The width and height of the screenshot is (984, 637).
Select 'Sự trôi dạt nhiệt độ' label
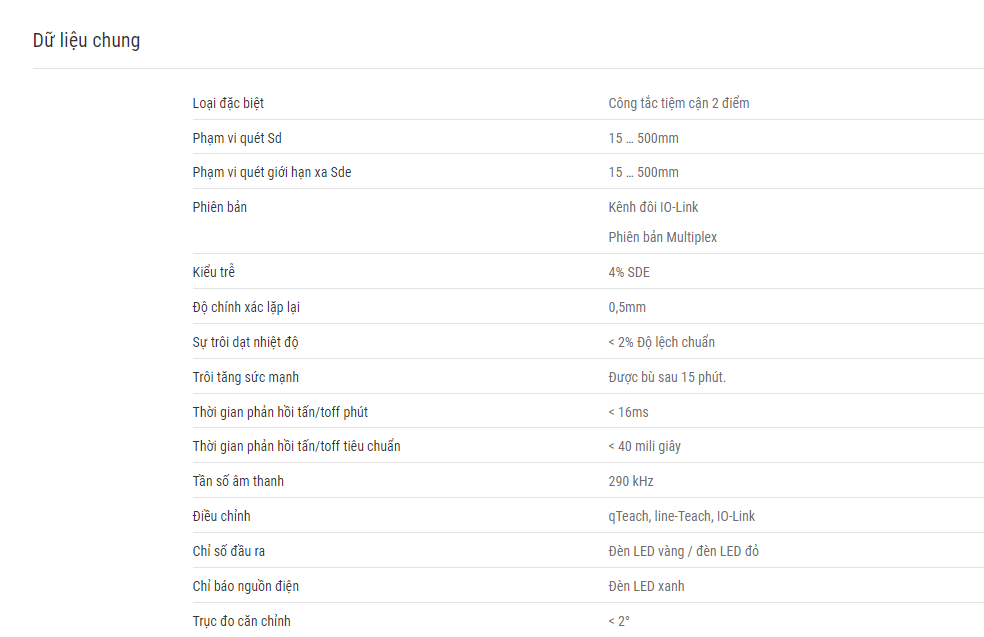pos(245,342)
